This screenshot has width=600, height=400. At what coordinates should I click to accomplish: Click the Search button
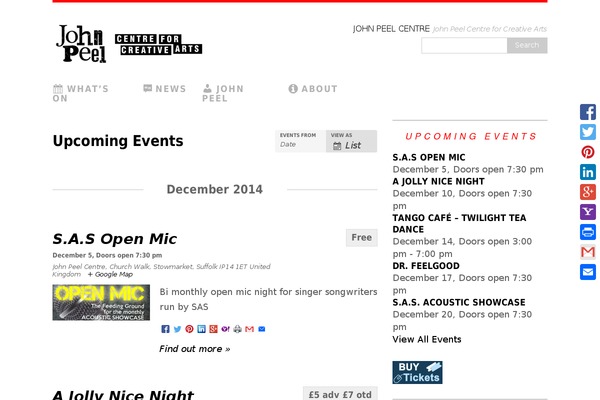527,46
